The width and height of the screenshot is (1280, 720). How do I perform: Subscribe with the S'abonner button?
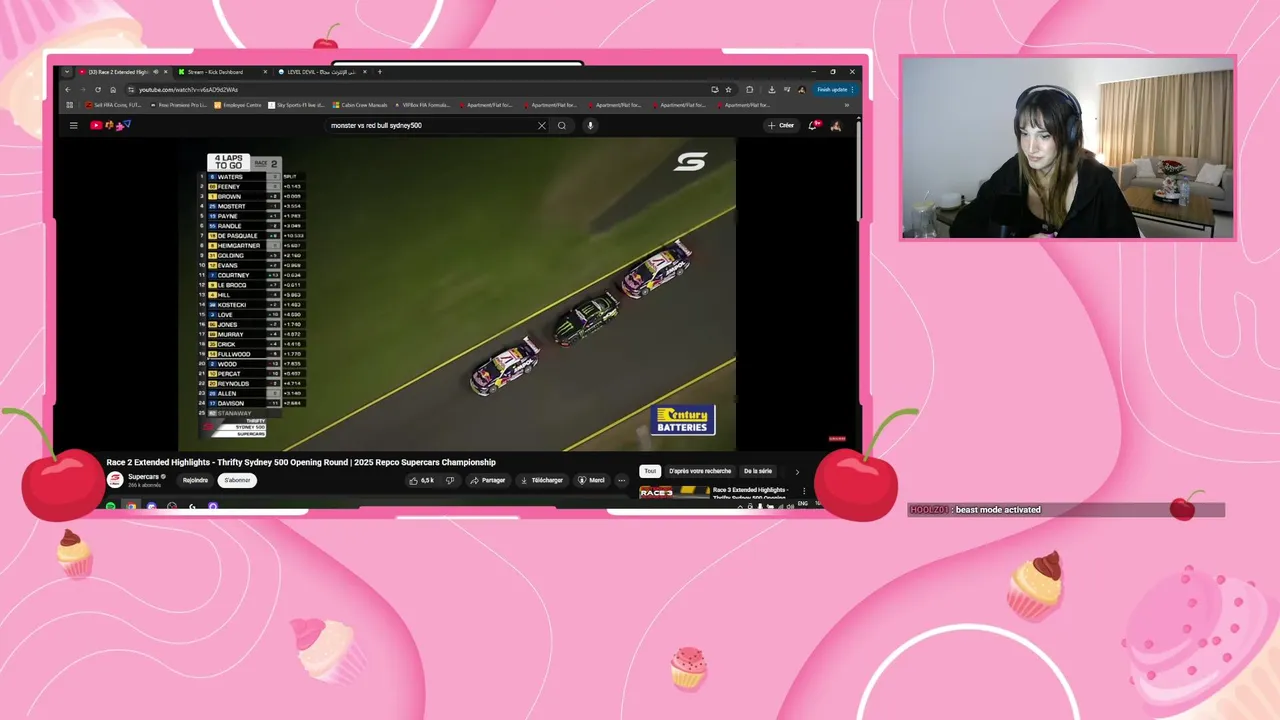(x=237, y=480)
